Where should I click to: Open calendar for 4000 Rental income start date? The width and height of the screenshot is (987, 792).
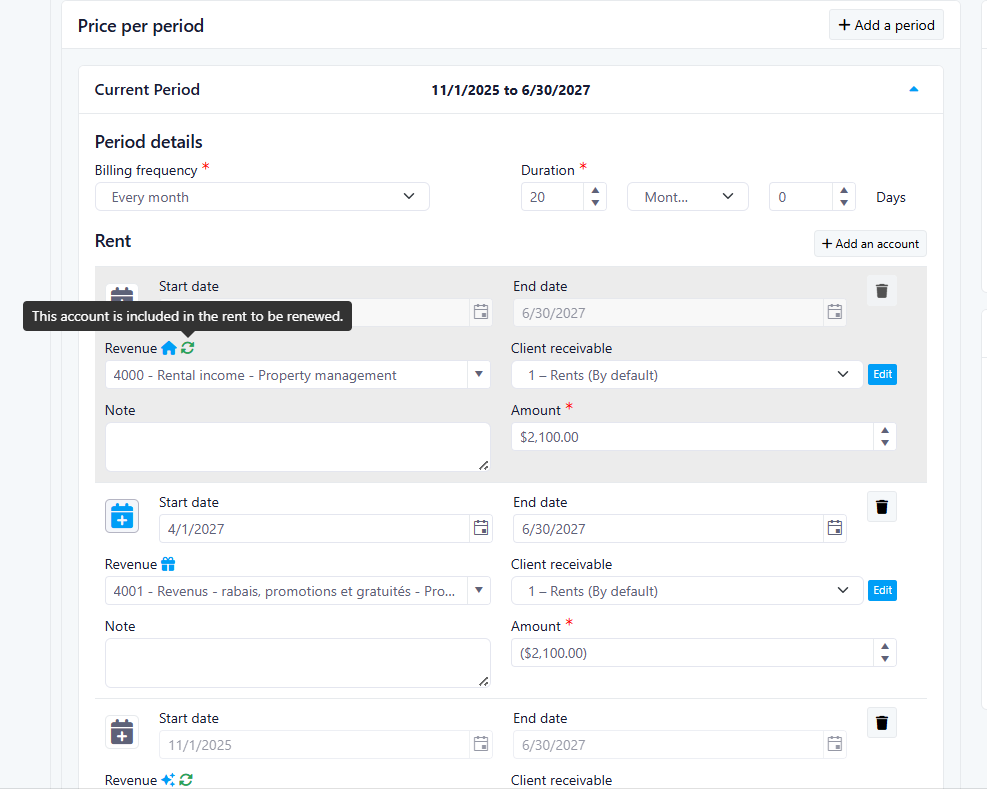[x=481, y=312]
